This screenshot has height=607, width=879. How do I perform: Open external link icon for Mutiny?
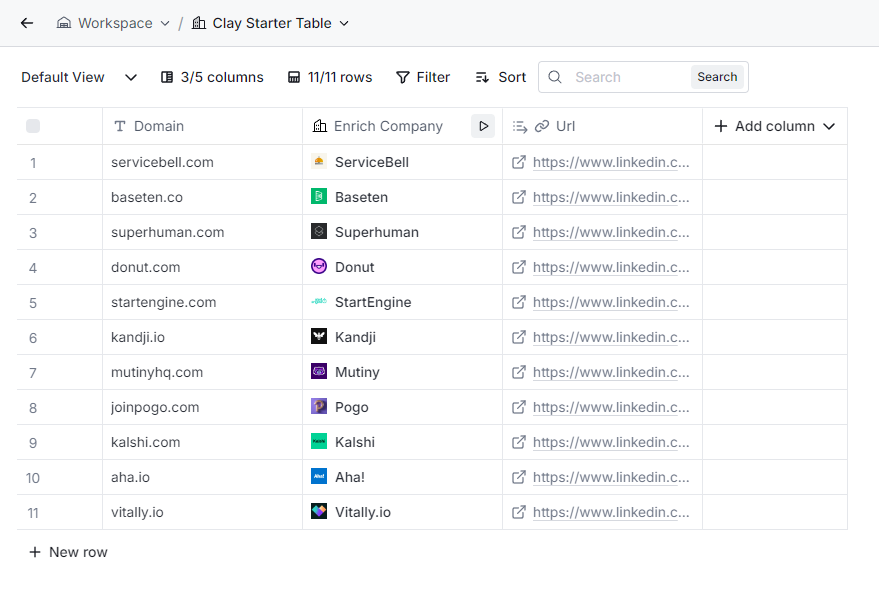[519, 373]
